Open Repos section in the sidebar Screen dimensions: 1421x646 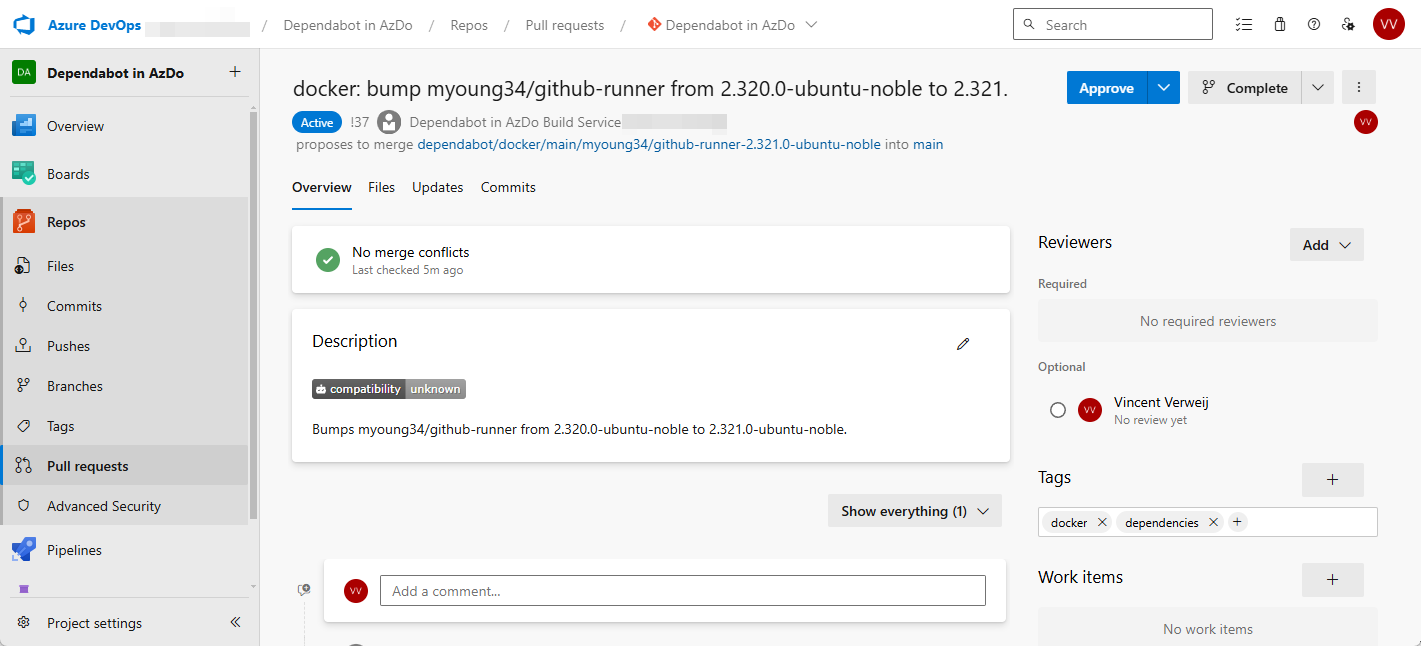click(125, 222)
